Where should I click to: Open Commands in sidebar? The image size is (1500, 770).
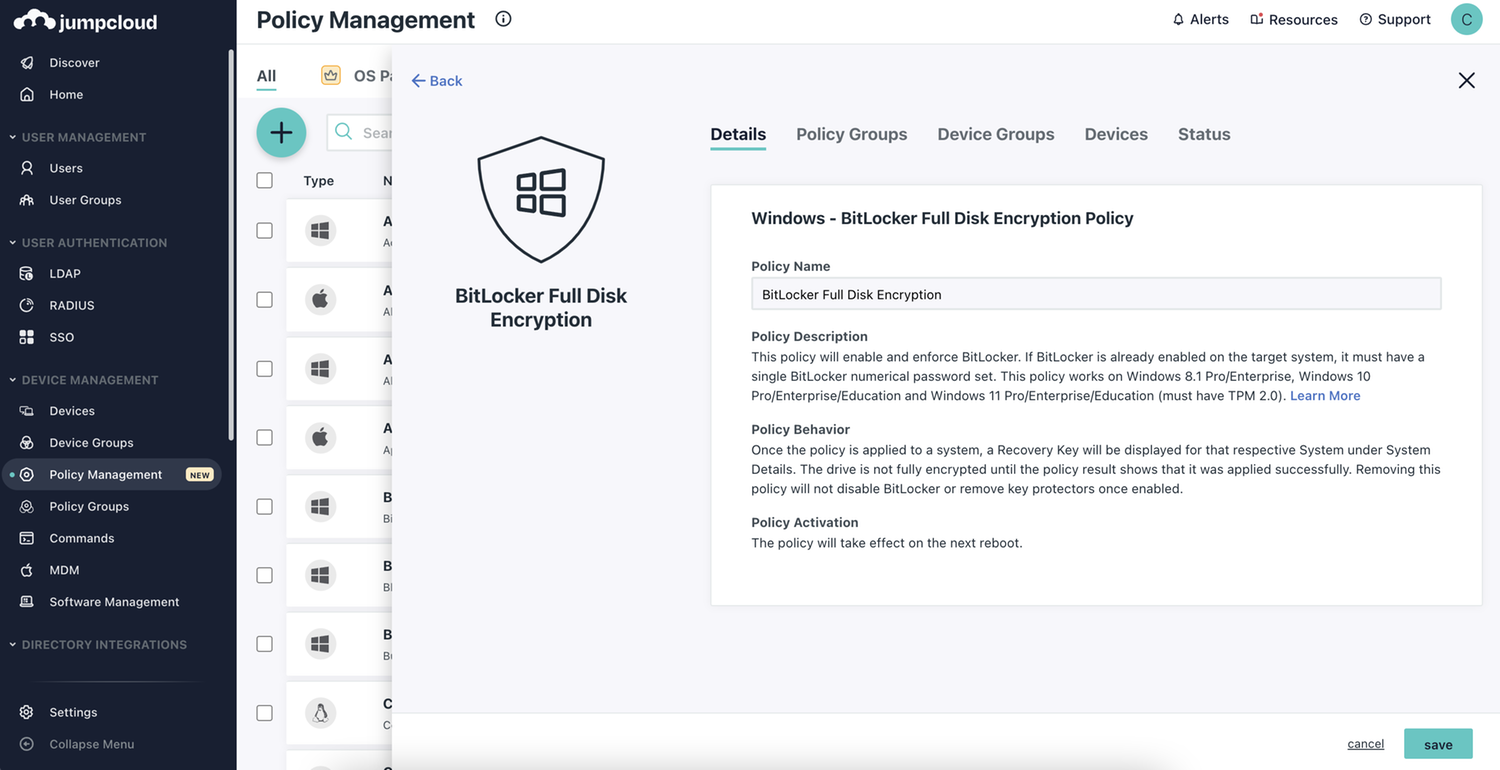[x=82, y=538]
